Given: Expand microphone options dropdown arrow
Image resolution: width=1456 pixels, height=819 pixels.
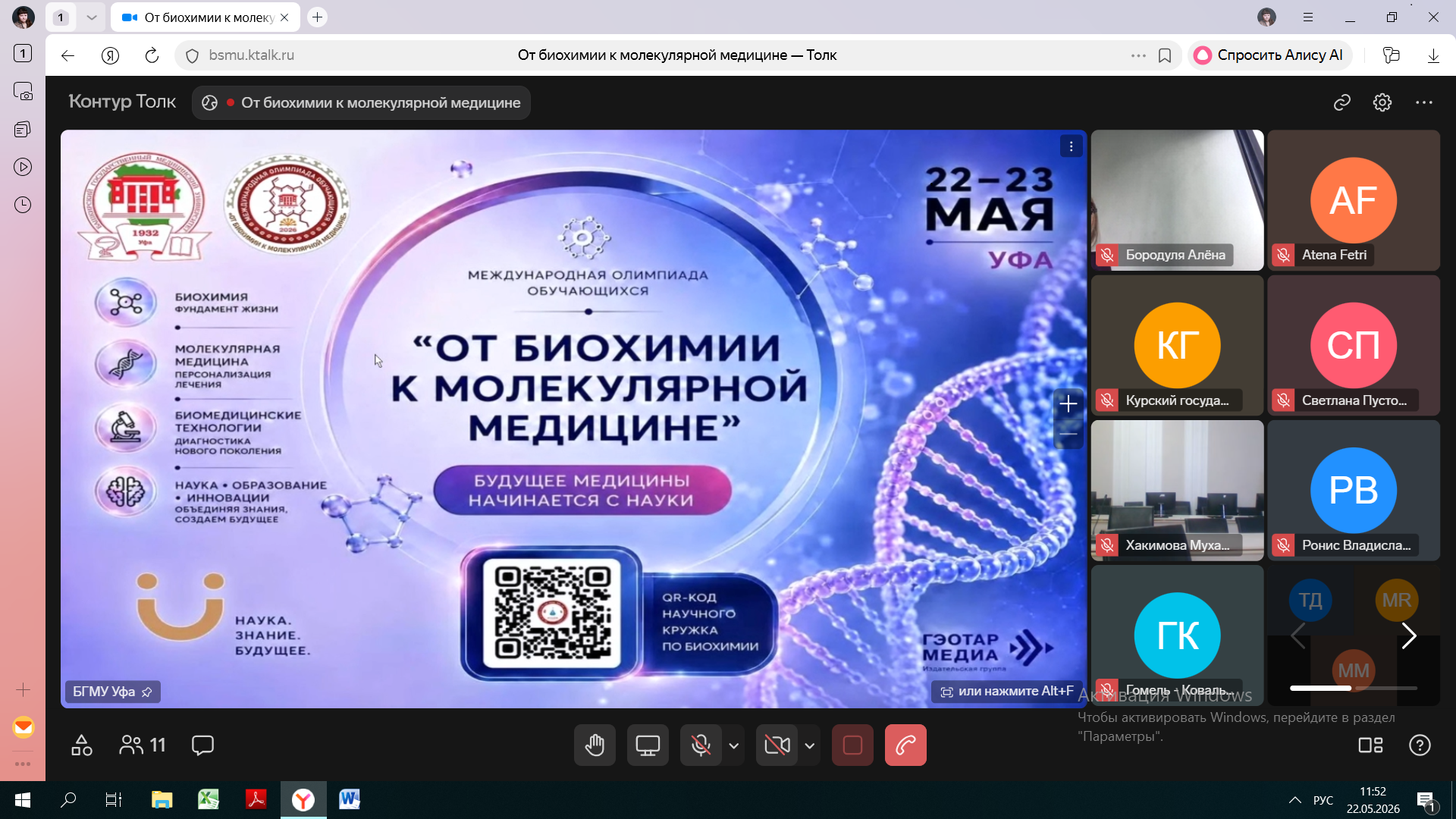Looking at the screenshot, I should (733, 745).
